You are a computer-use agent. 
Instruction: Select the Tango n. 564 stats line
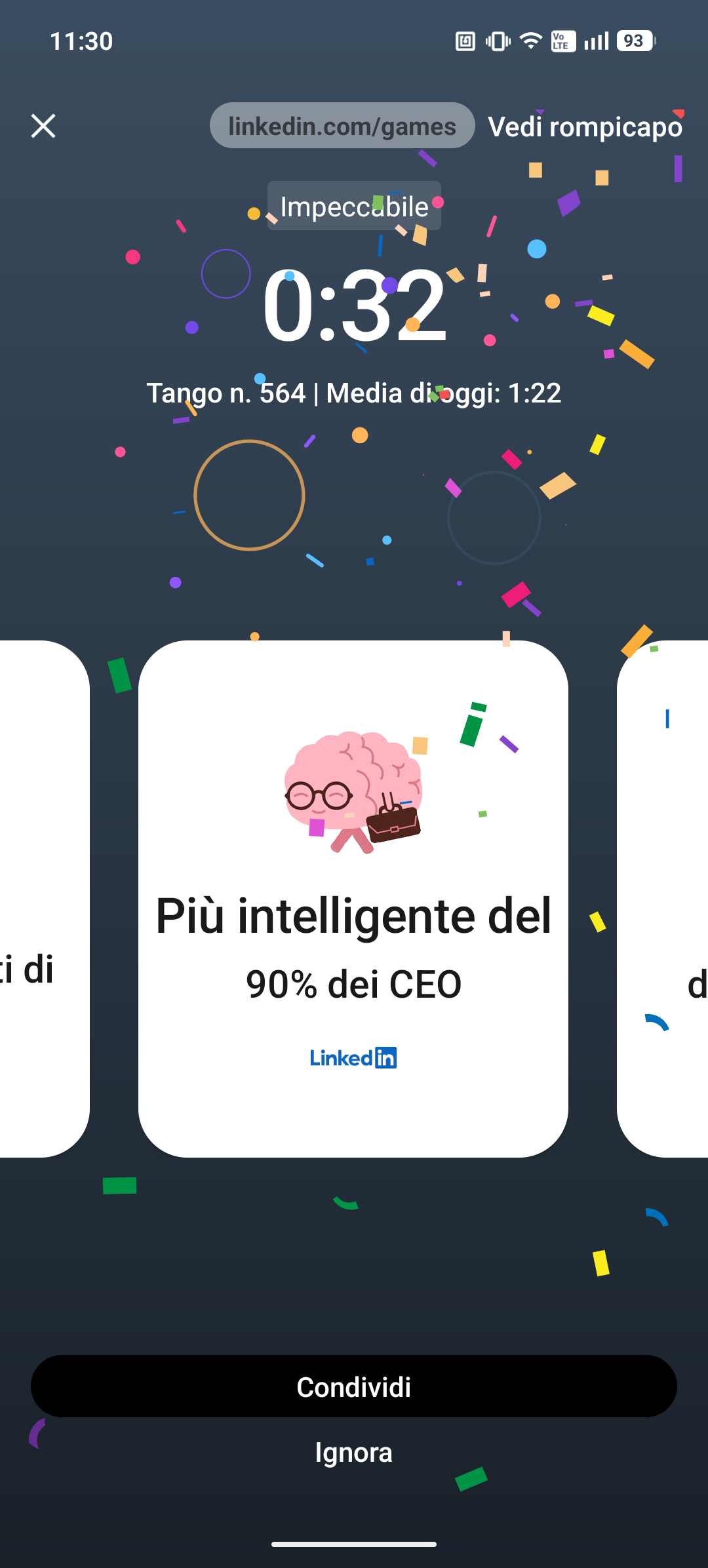(x=354, y=393)
